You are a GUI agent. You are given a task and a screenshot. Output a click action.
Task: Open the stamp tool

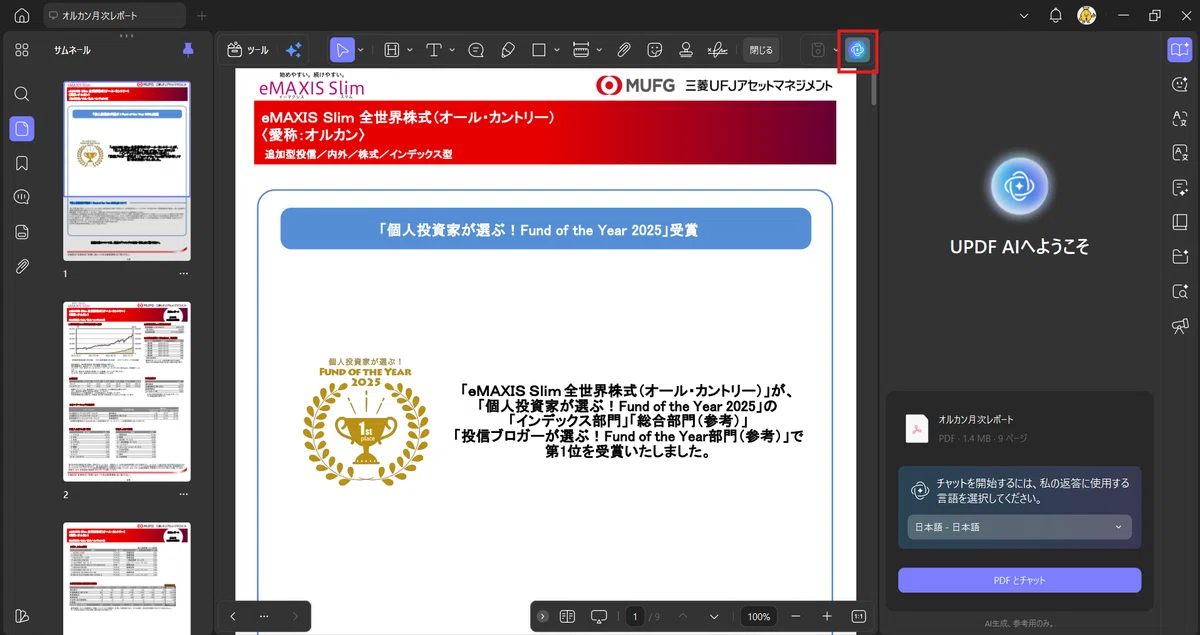[x=685, y=50]
